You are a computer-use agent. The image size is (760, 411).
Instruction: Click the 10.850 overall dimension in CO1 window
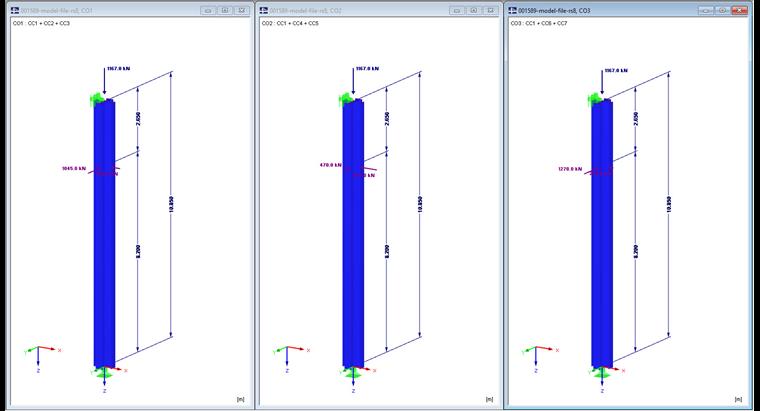pyautogui.click(x=171, y=204)
